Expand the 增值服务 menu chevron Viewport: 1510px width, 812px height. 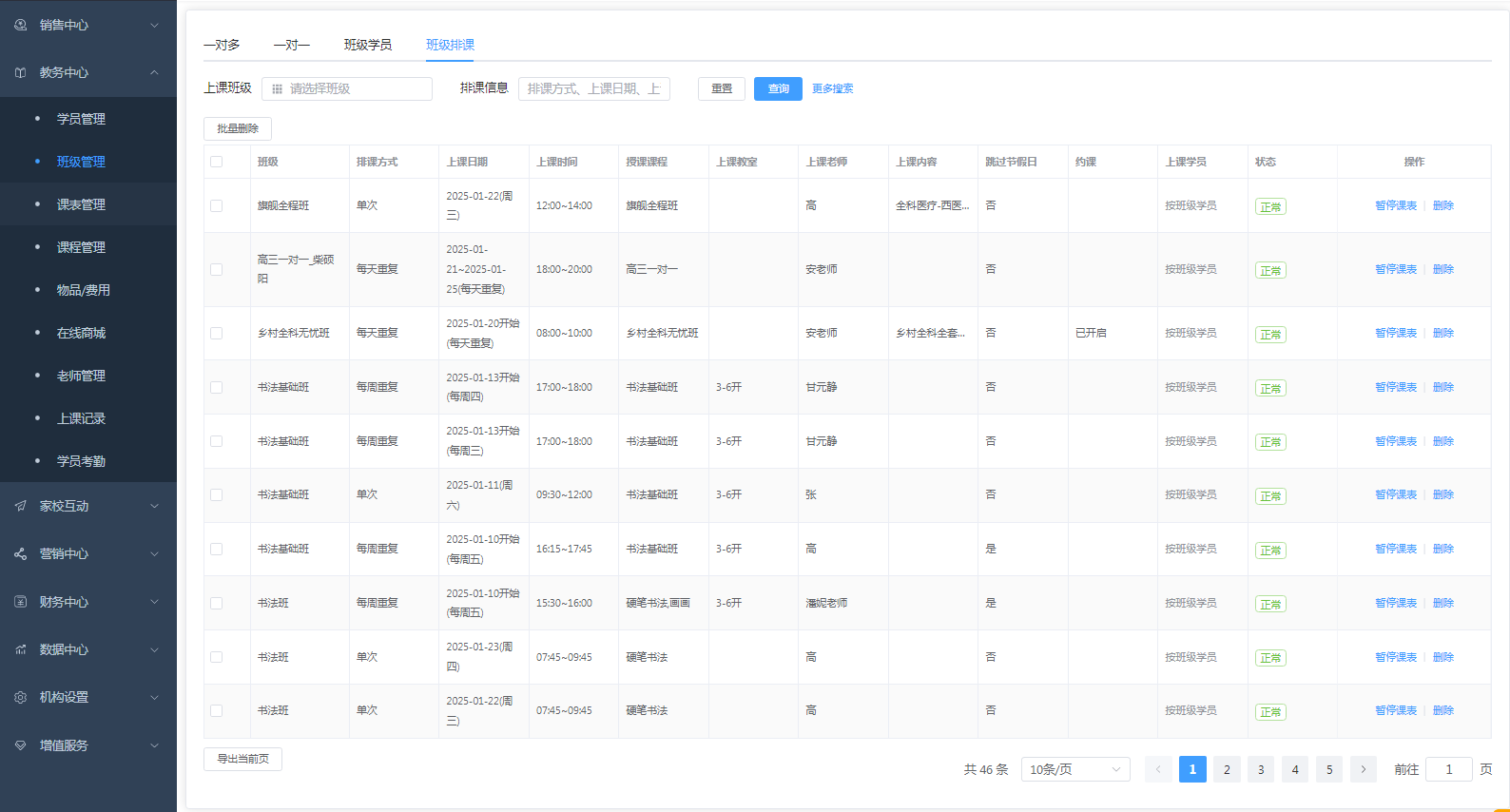pos(154,745)
